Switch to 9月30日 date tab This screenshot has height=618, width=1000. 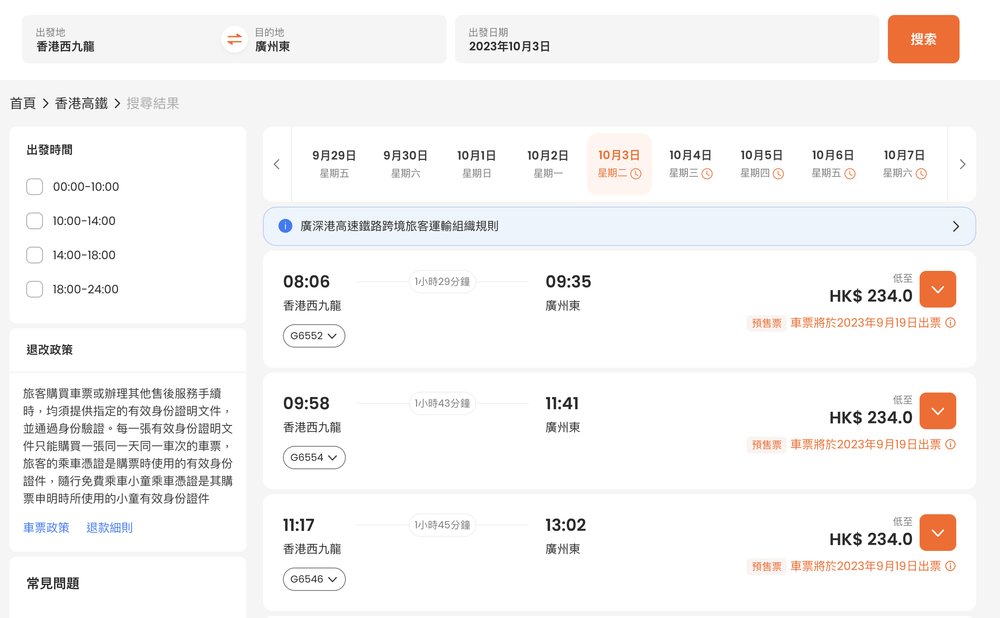(405, 163)
